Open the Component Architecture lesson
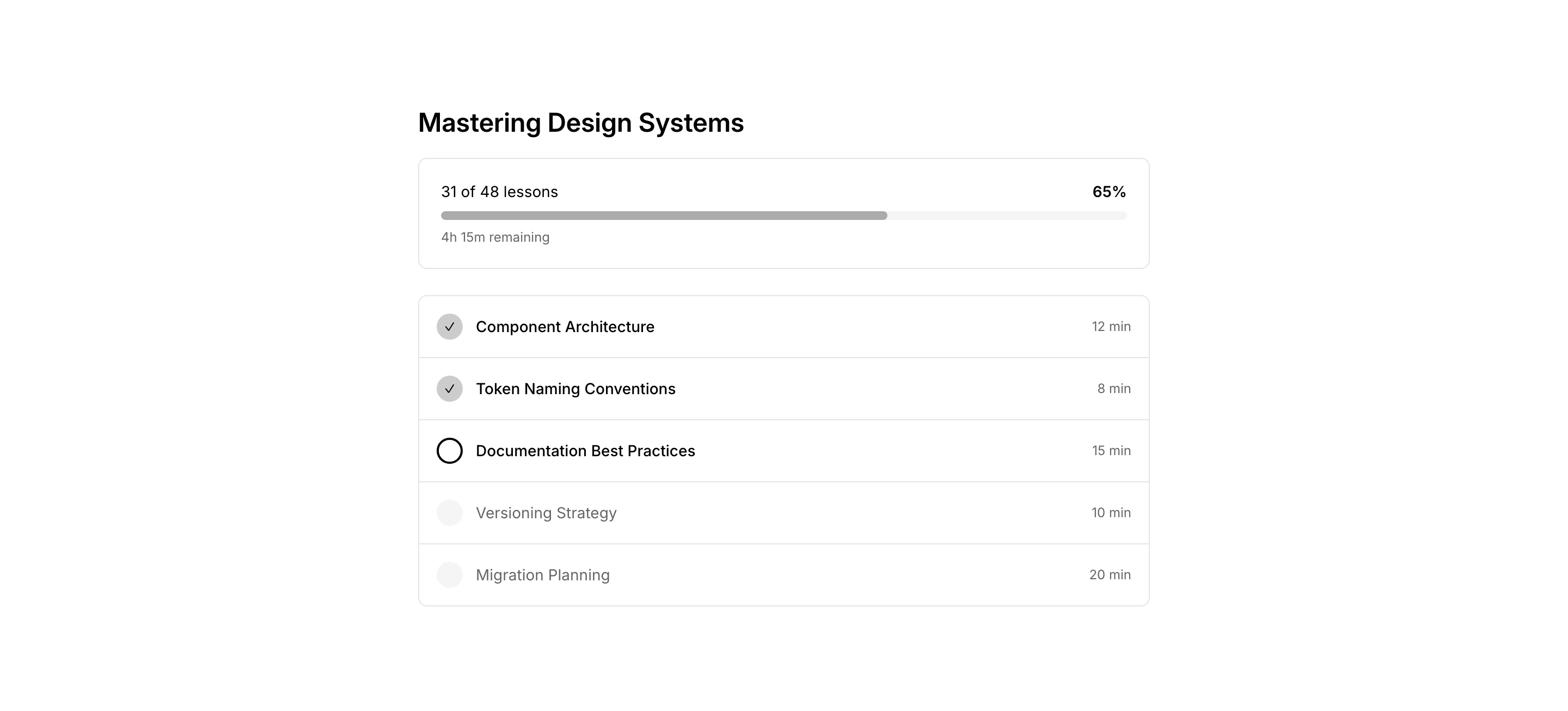Screen dimensions: 1568x711 564,327
